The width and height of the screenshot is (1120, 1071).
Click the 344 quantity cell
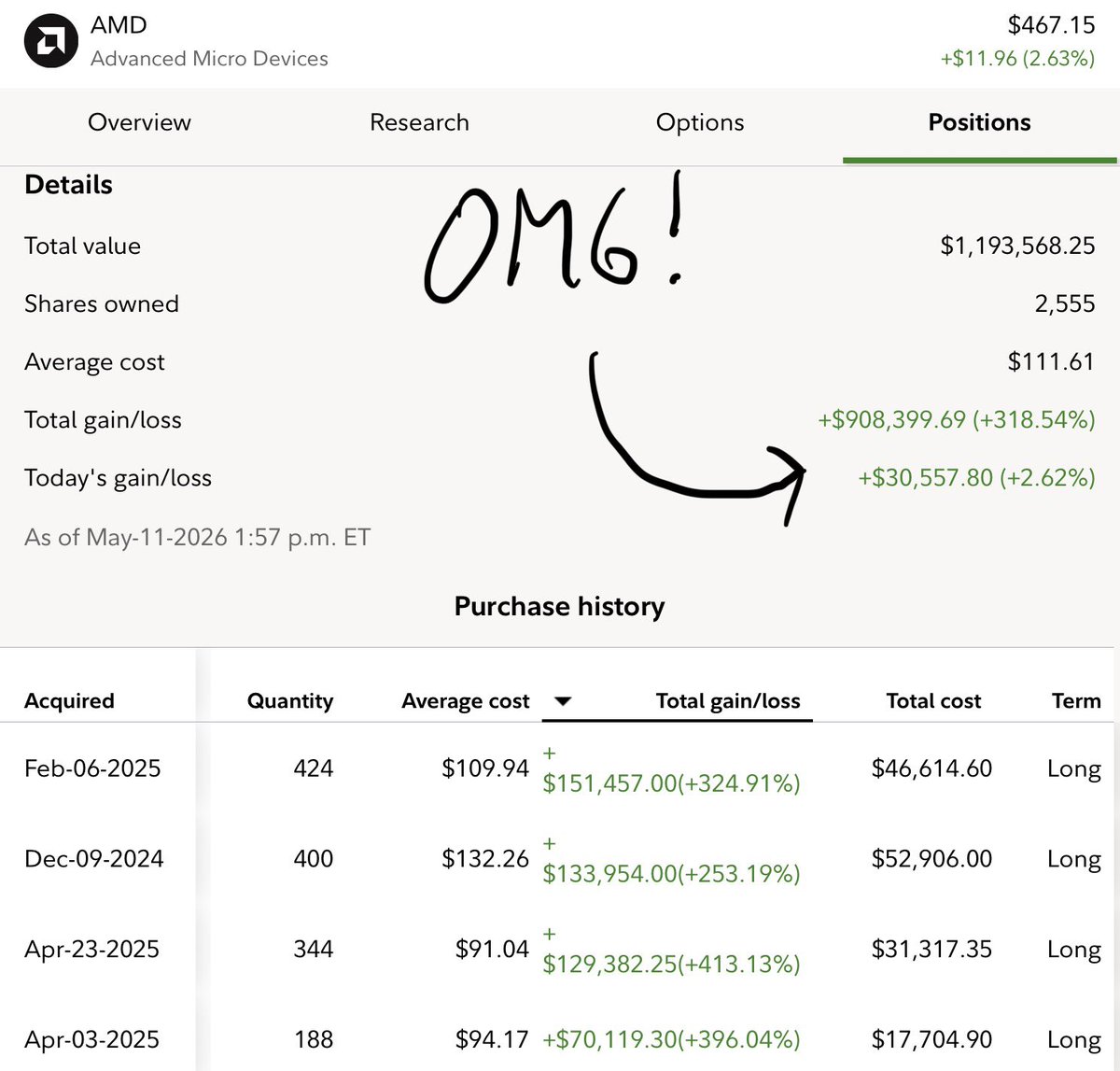pos(313,950)
